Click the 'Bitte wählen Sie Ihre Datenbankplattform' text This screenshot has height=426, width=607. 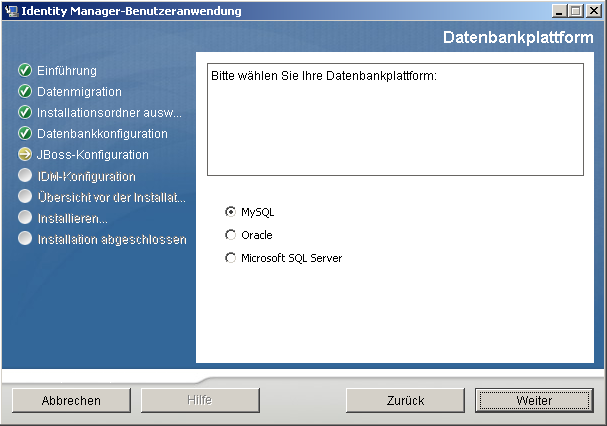324,76
